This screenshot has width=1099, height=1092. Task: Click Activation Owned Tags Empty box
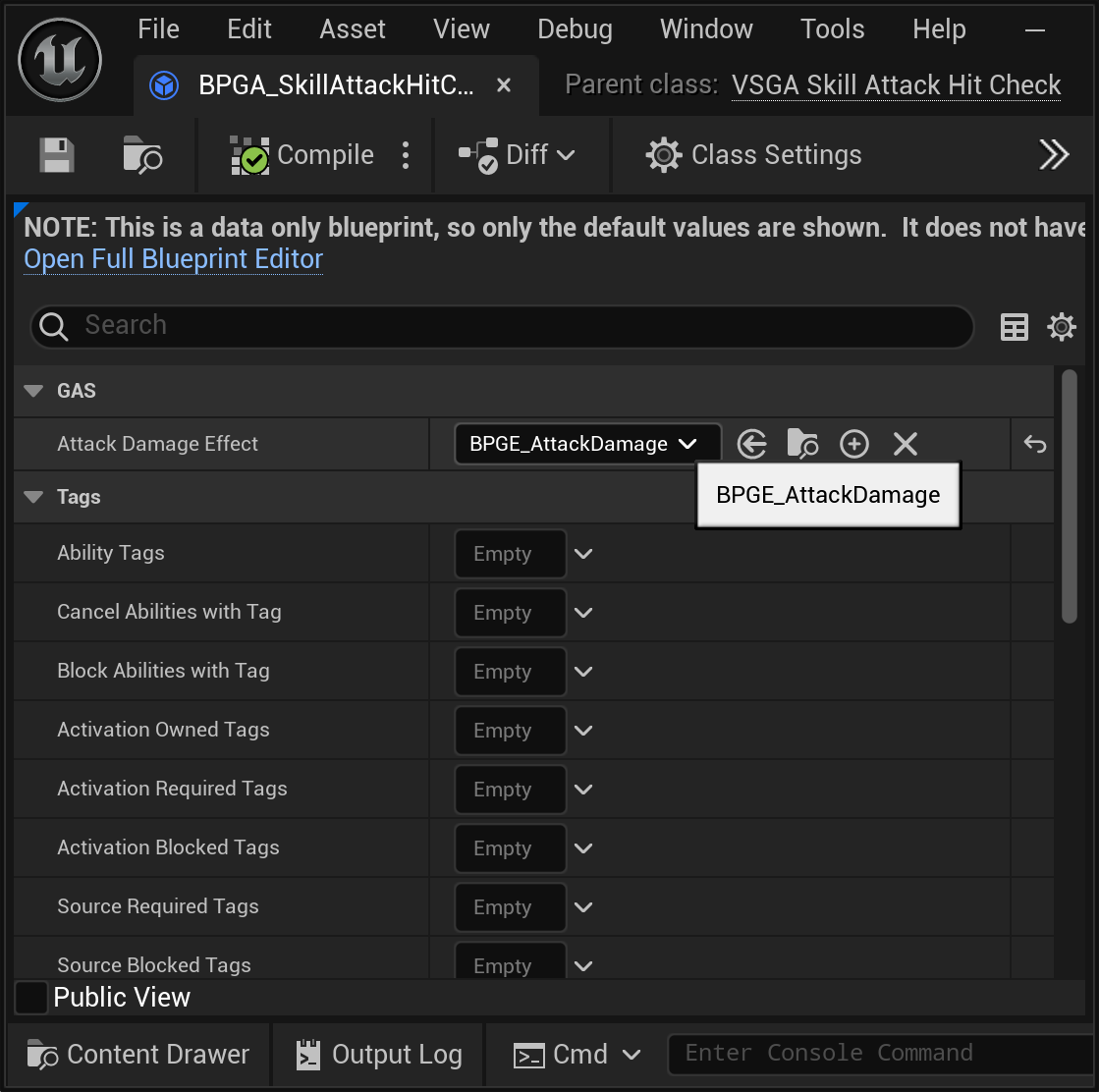coord(511,731)
